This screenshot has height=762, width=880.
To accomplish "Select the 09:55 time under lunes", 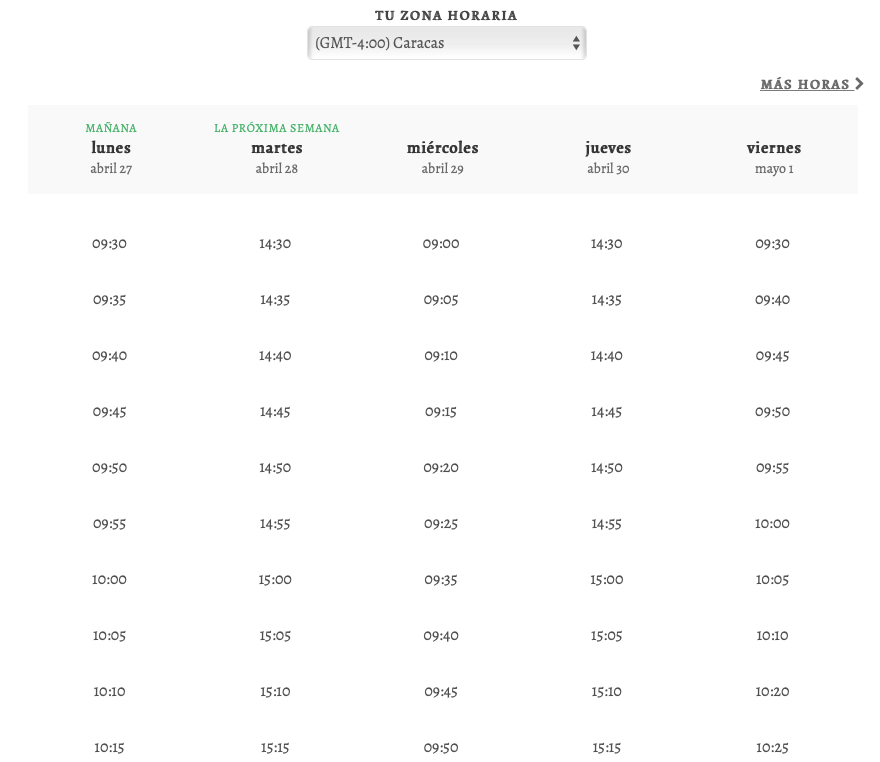I will [x=109, y=523].
